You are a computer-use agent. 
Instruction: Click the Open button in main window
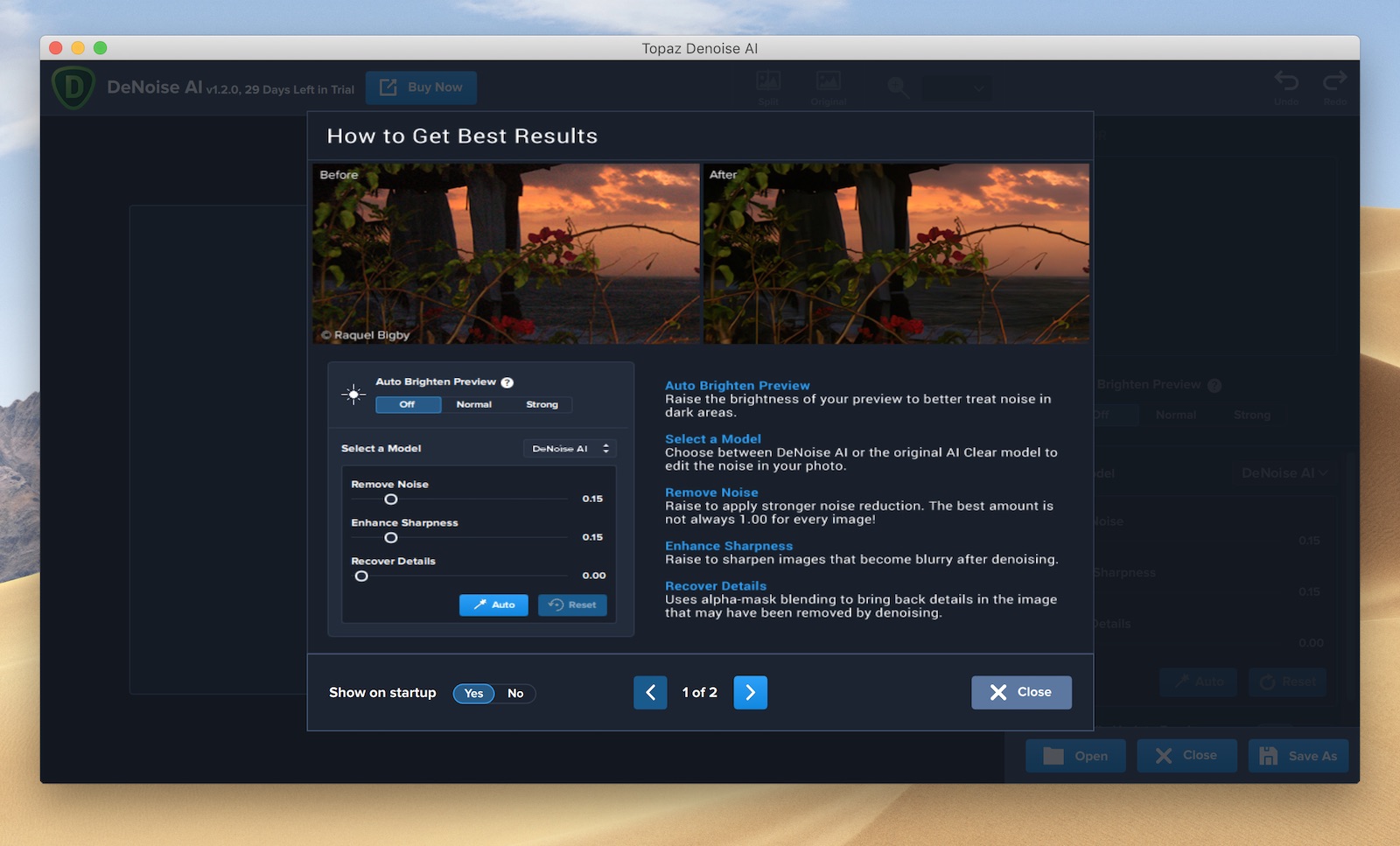[1075, 756]
